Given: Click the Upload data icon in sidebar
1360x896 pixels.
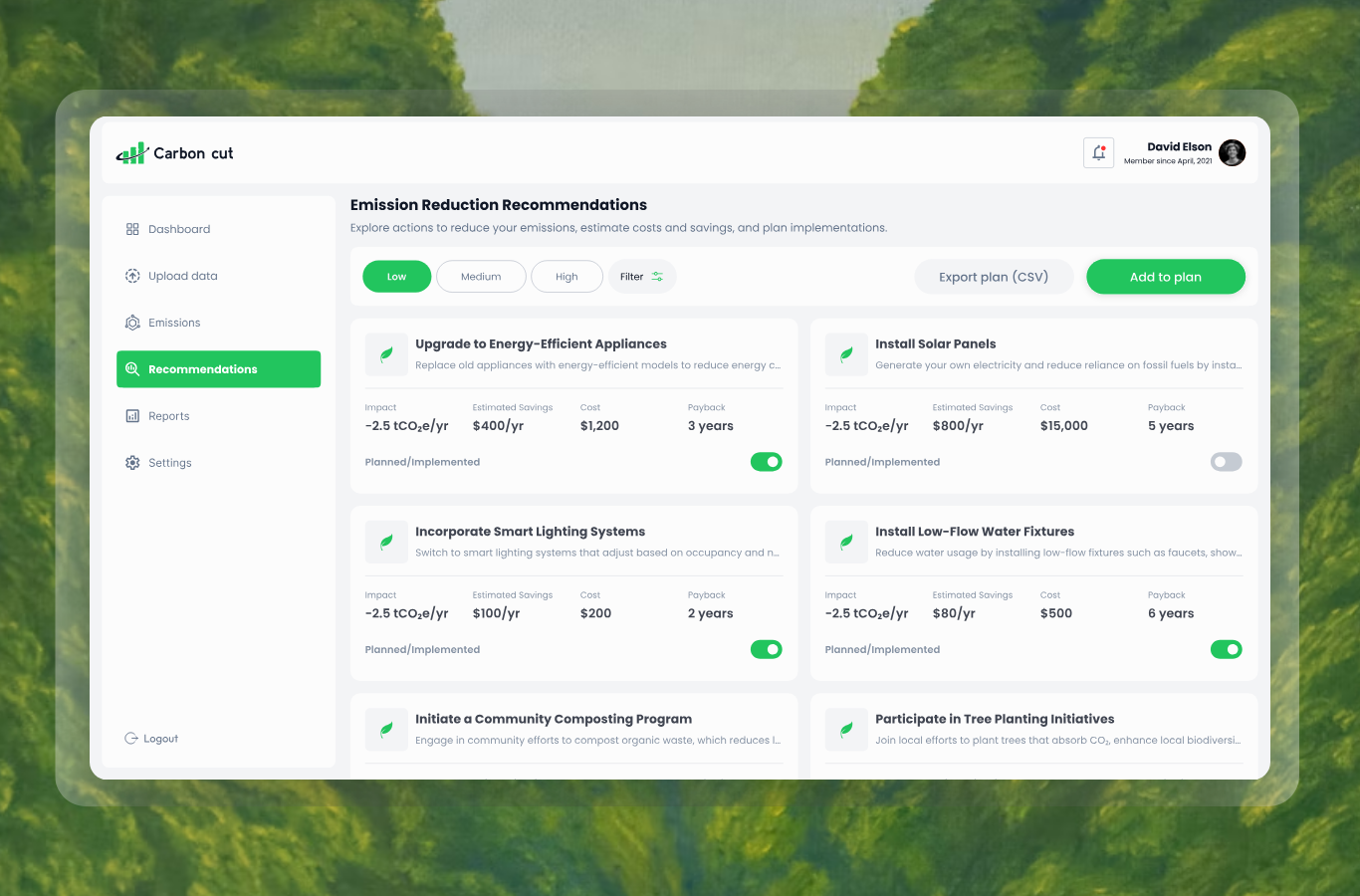Looking at the screenshot, I should (132, 276).
